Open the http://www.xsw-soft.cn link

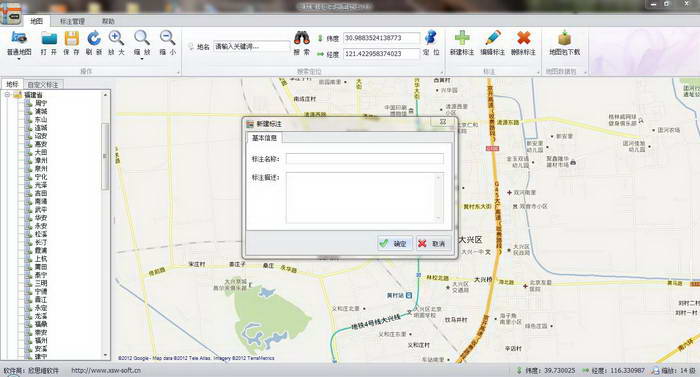pos(106,370)
